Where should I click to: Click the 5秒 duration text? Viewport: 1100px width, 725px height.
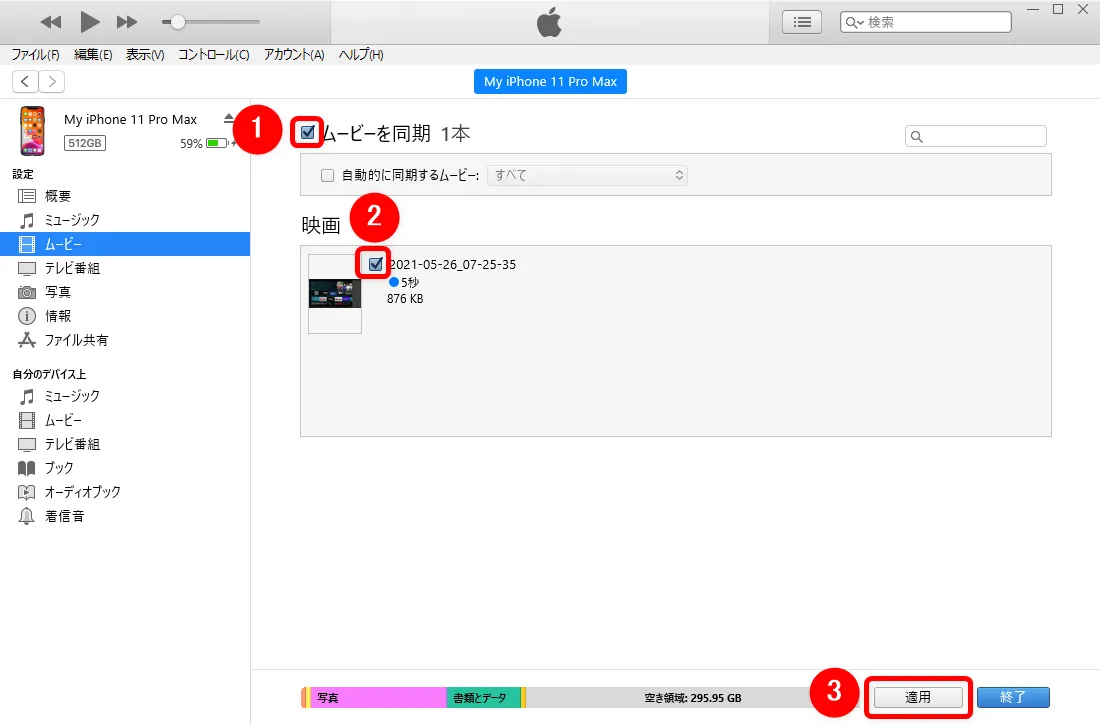410,282
